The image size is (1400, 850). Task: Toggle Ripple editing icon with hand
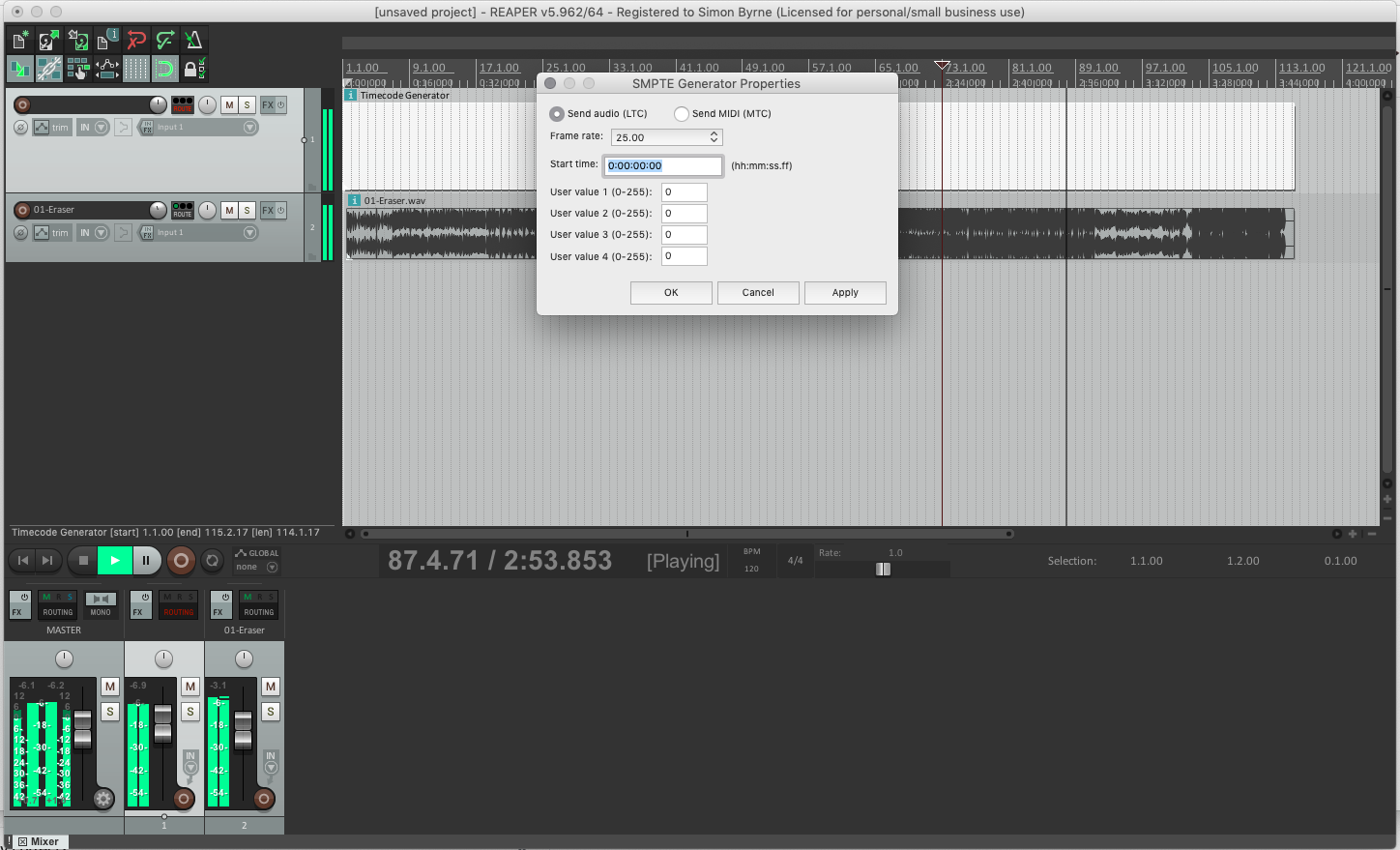[77, 69]
